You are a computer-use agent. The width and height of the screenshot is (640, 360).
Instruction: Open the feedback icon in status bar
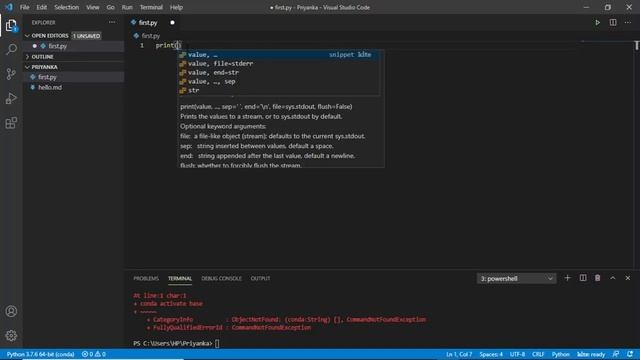[x=616, y=354]
